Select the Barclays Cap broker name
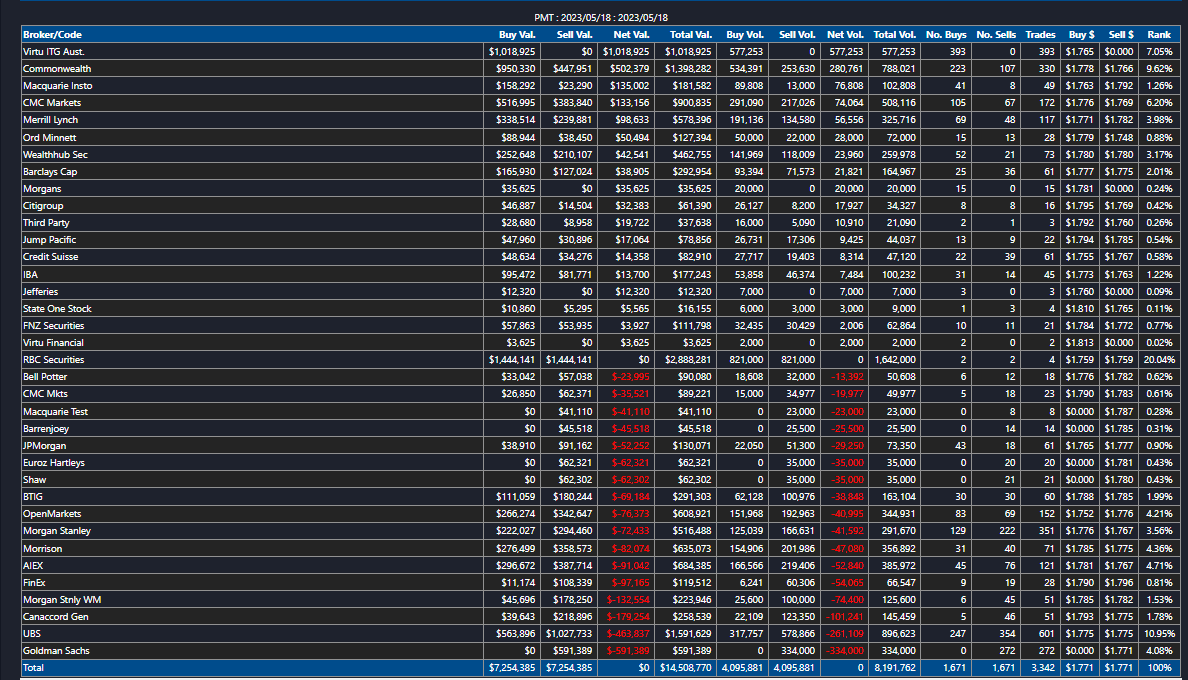The height and width of the screenshot is (680, 1188). (50, 172)
